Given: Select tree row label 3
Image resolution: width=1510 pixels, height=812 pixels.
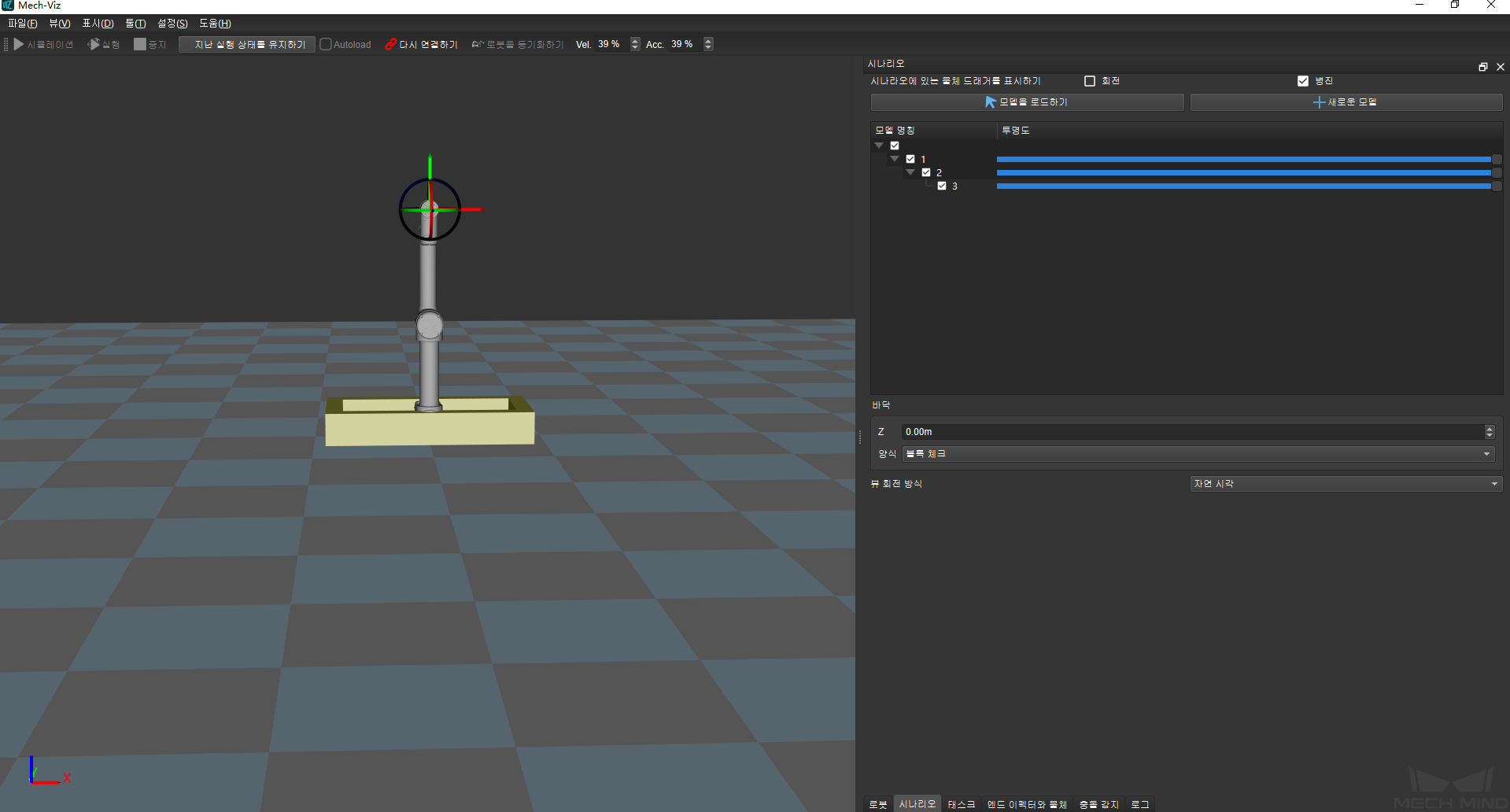Looking at the screenshot, I should tap(954, 186).
